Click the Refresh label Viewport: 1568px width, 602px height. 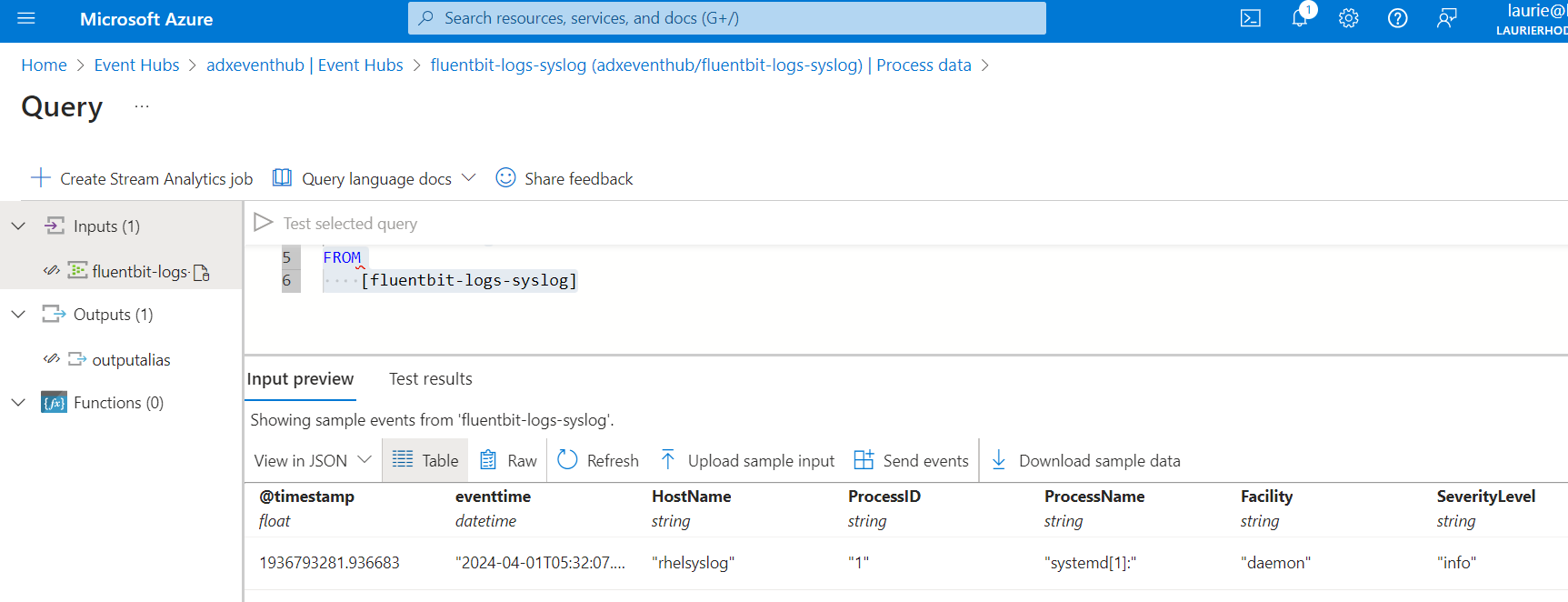pos(613,461)
